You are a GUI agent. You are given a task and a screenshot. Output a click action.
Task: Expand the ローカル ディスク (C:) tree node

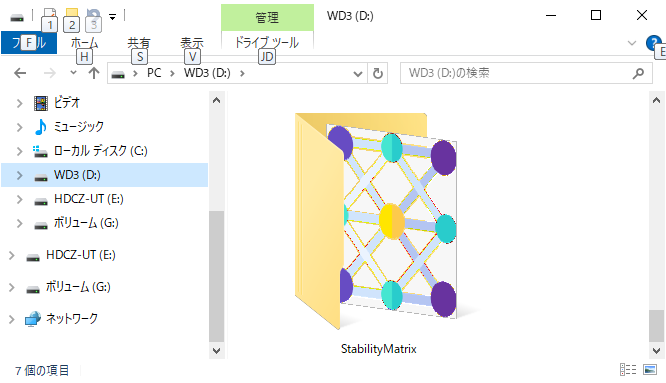pyautogui.click(x=19, y=151)
